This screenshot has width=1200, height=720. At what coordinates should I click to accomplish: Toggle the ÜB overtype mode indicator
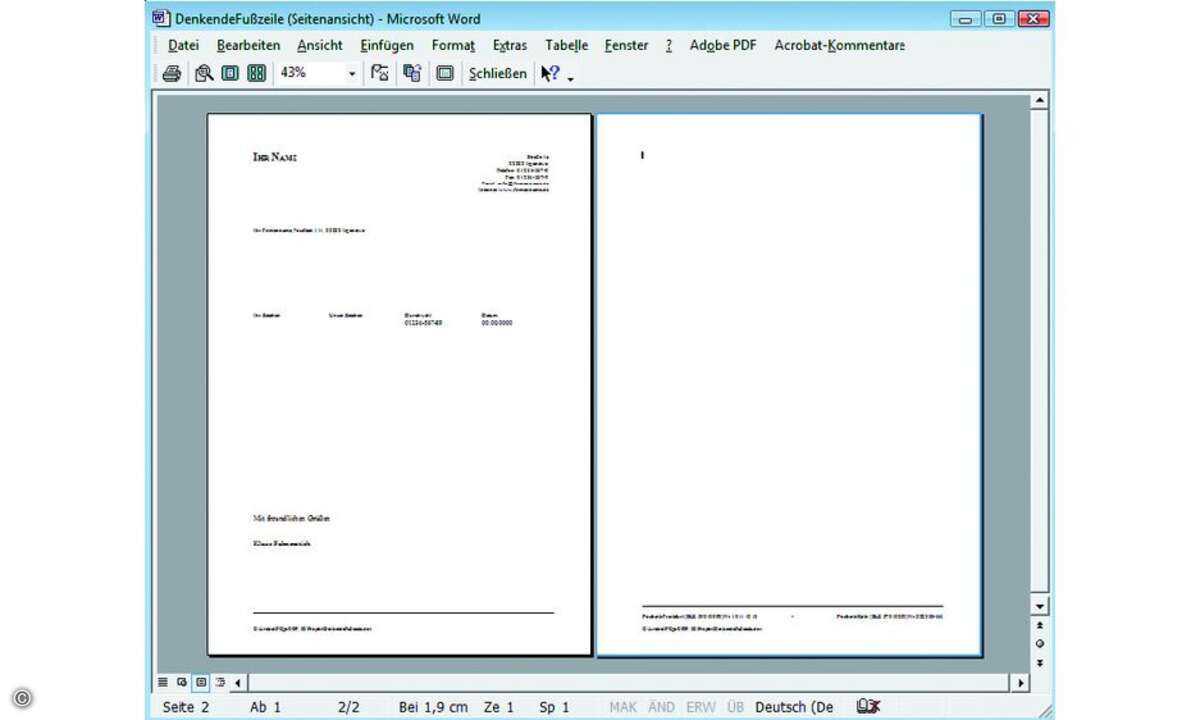click(x=735, y=707)
